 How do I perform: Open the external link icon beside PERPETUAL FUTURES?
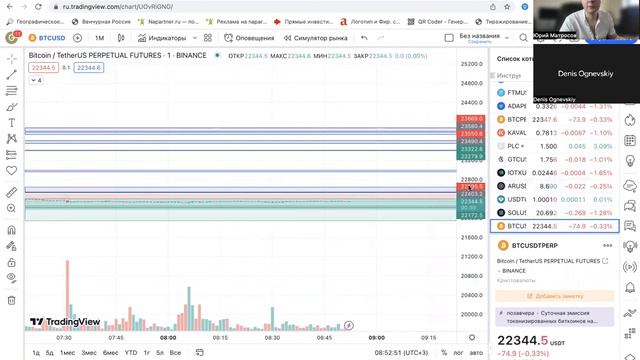[605, 261]
